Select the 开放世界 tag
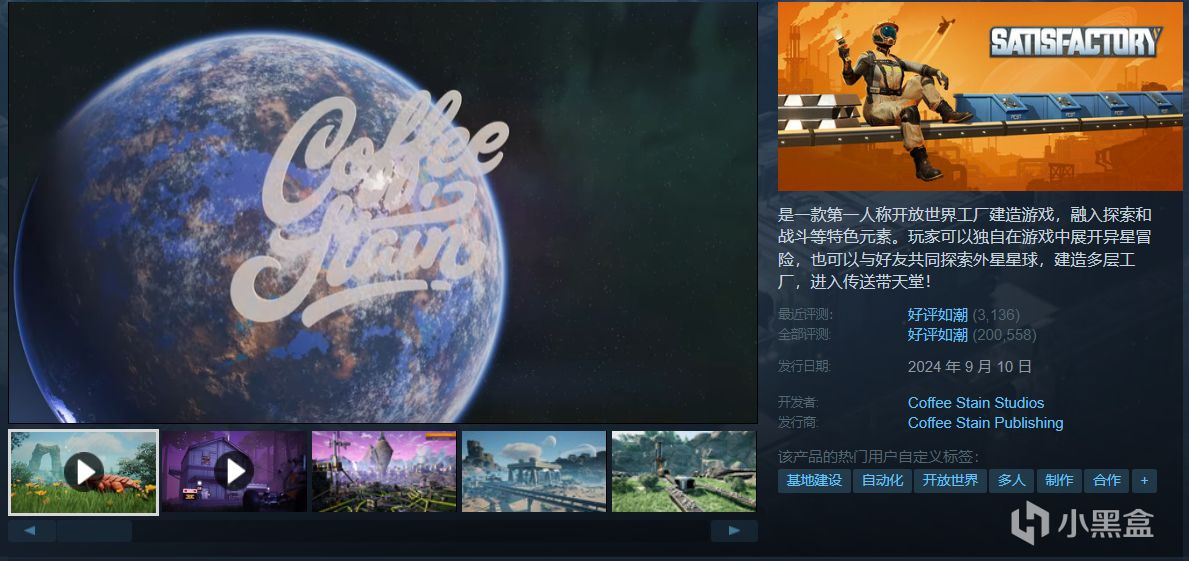The height and width of the screenshot is (561, 1189). tap(950, 481)
